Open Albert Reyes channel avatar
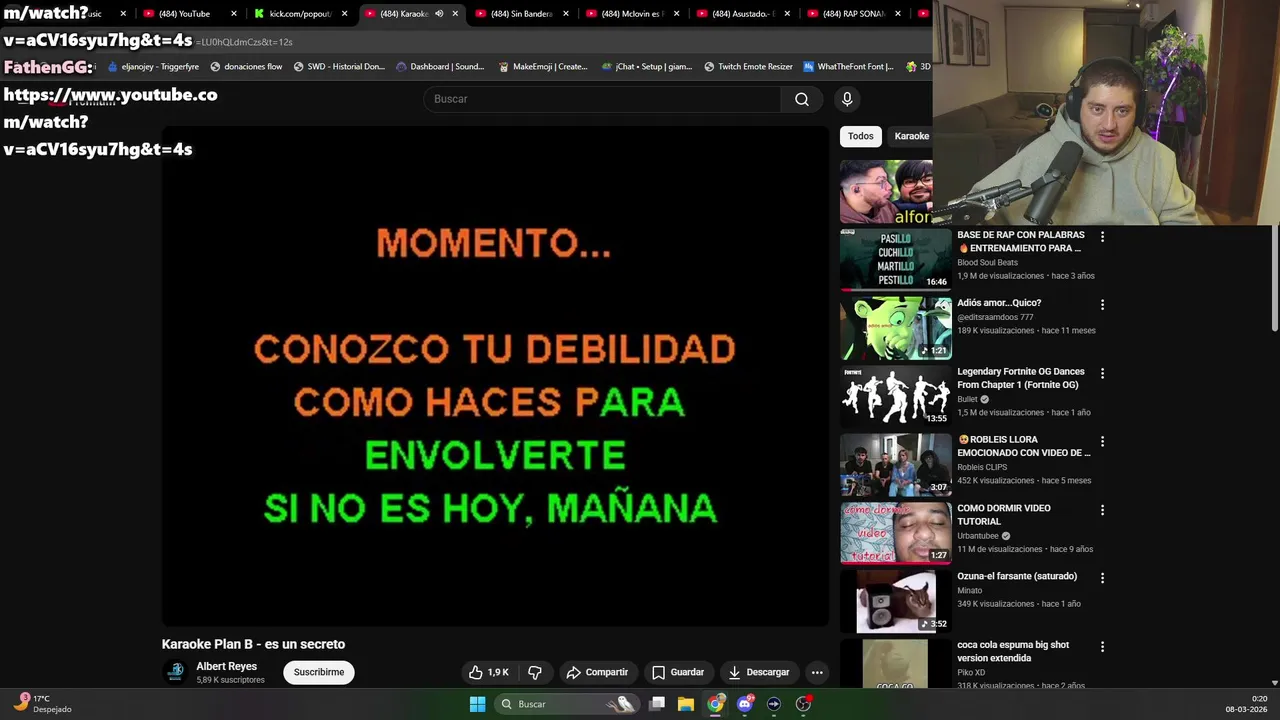Image resolution: width=1280 pixels, height=720 pixels. [x=176, y=672]
